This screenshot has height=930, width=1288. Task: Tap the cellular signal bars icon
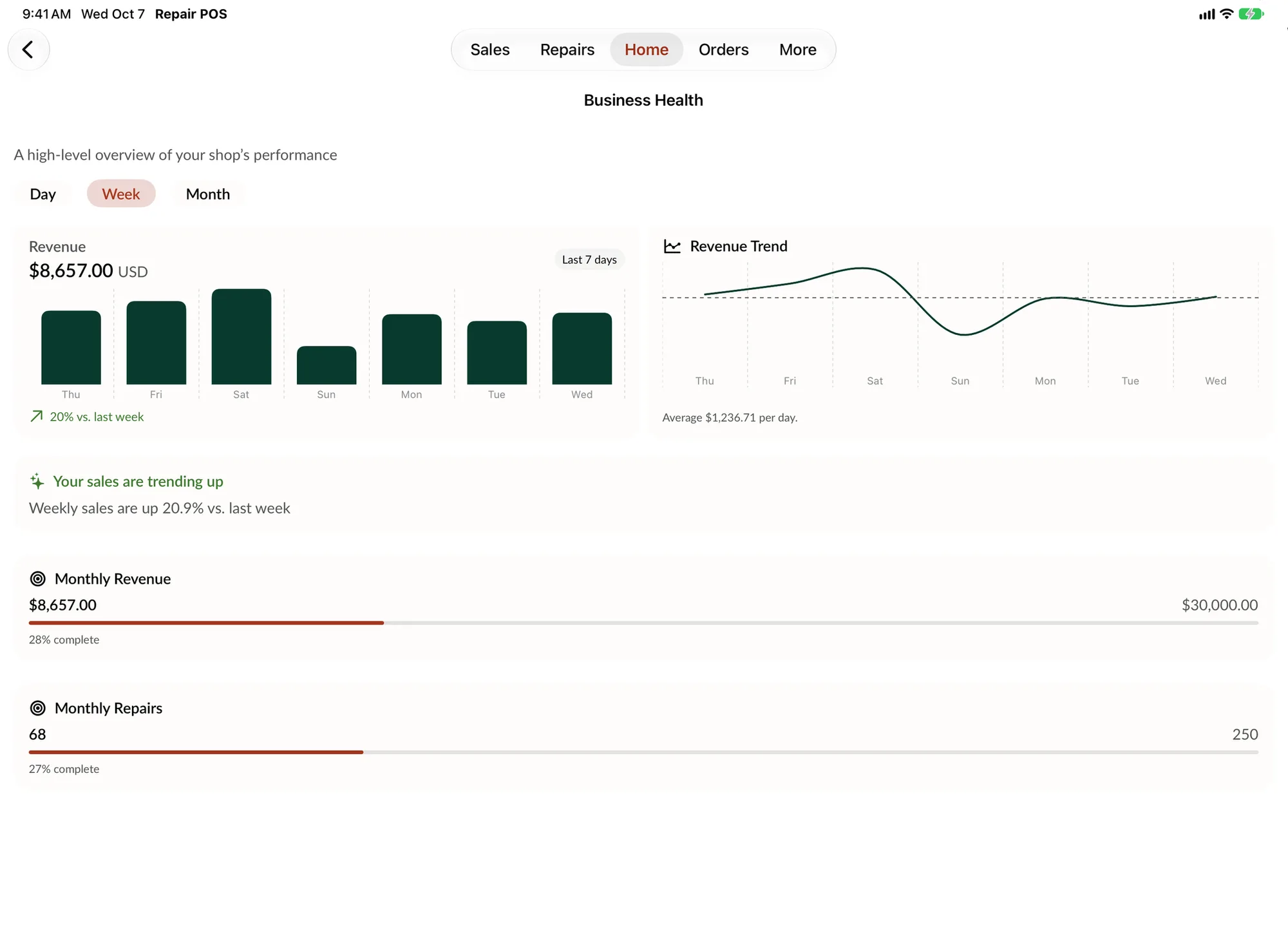[x=1207, y=14]
